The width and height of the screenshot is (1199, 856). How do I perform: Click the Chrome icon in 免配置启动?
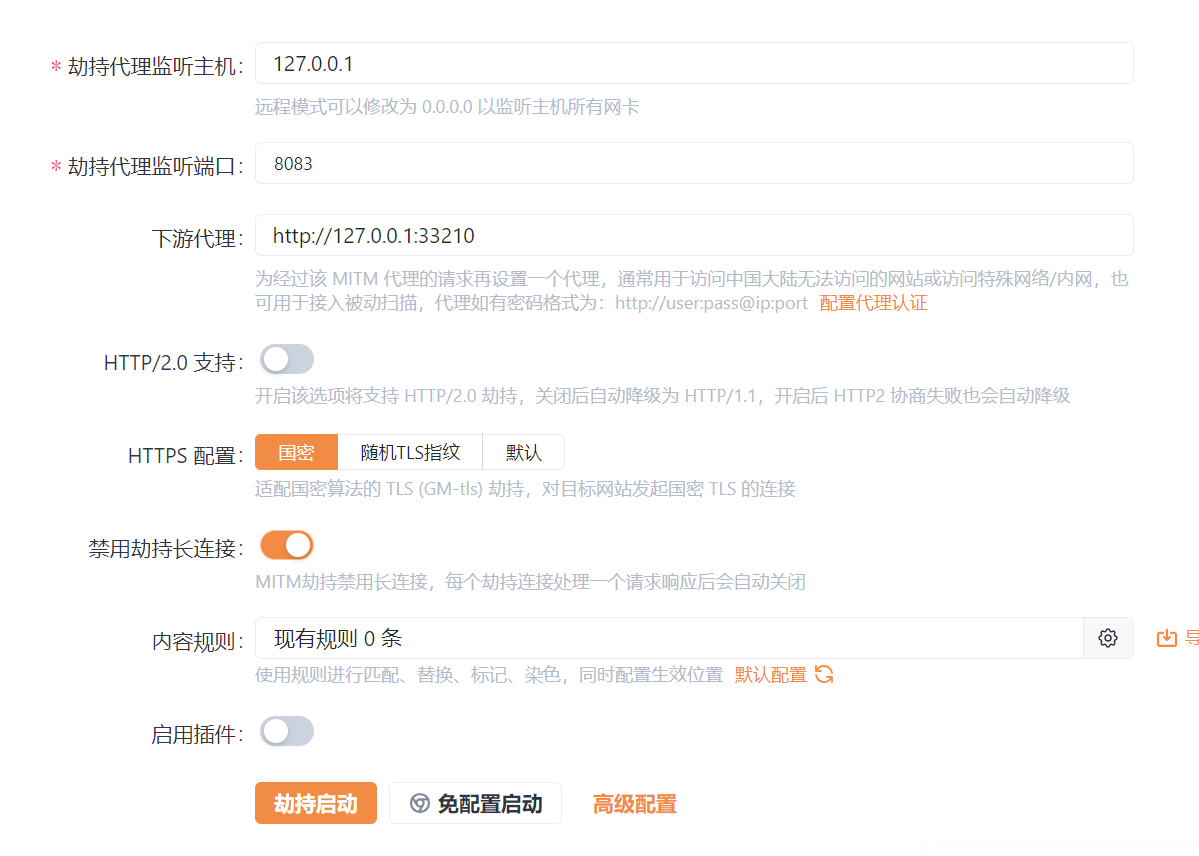(x=420, y=803)
